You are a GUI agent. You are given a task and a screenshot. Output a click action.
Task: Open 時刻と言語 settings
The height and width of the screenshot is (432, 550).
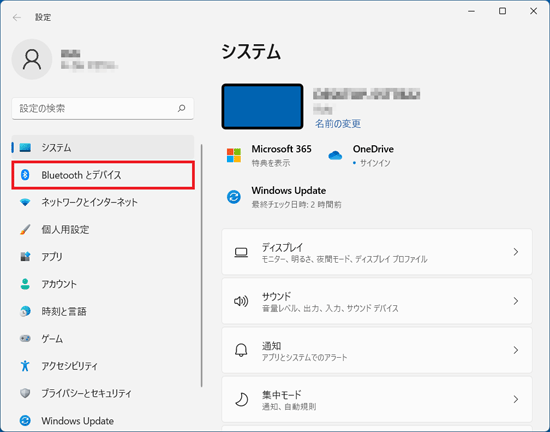(x=103, y=311)
